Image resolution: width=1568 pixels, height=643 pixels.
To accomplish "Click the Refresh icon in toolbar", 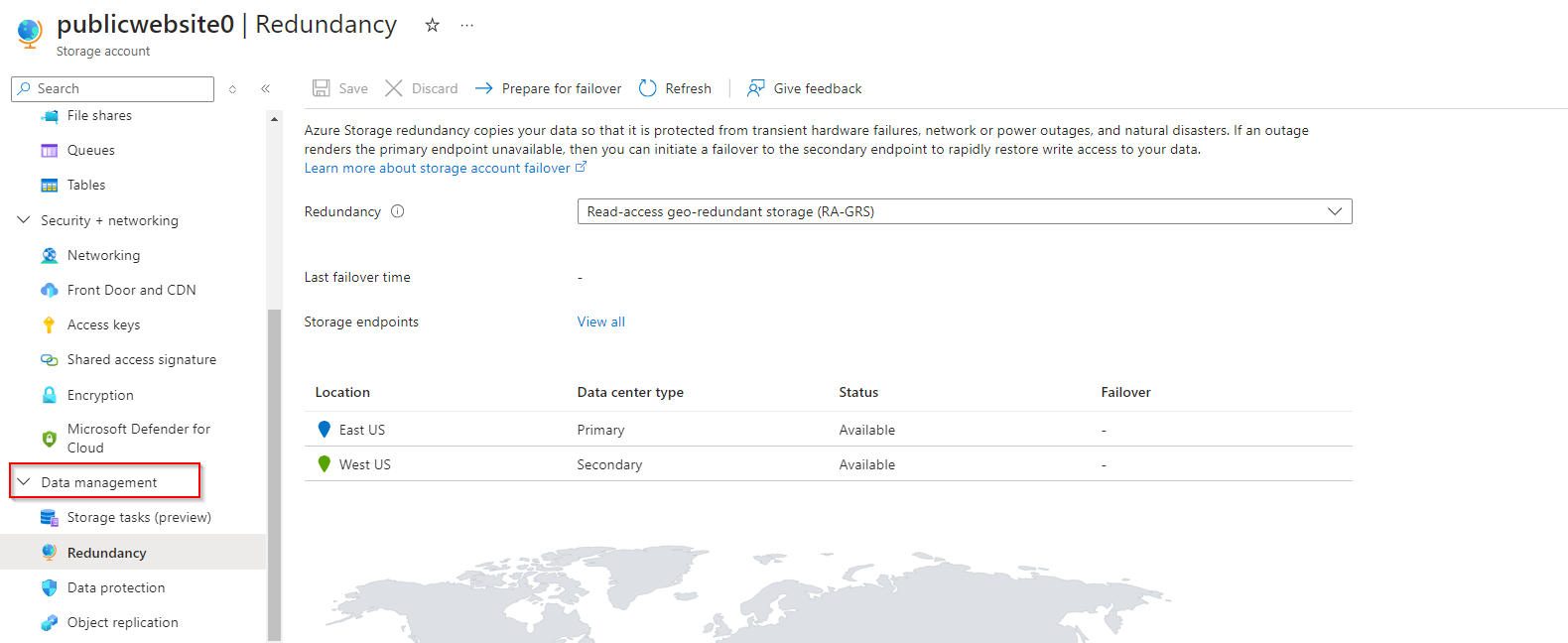I will (648, 88).
